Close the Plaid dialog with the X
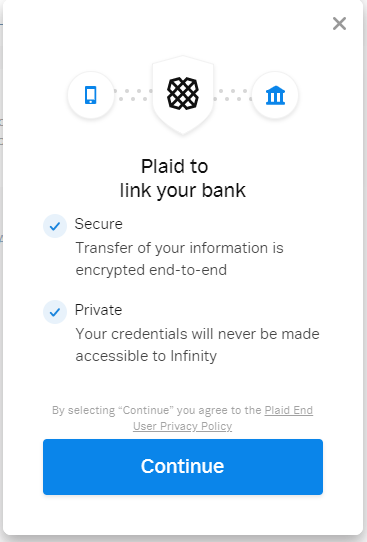367x542 pixels. (x=339, y=24)
